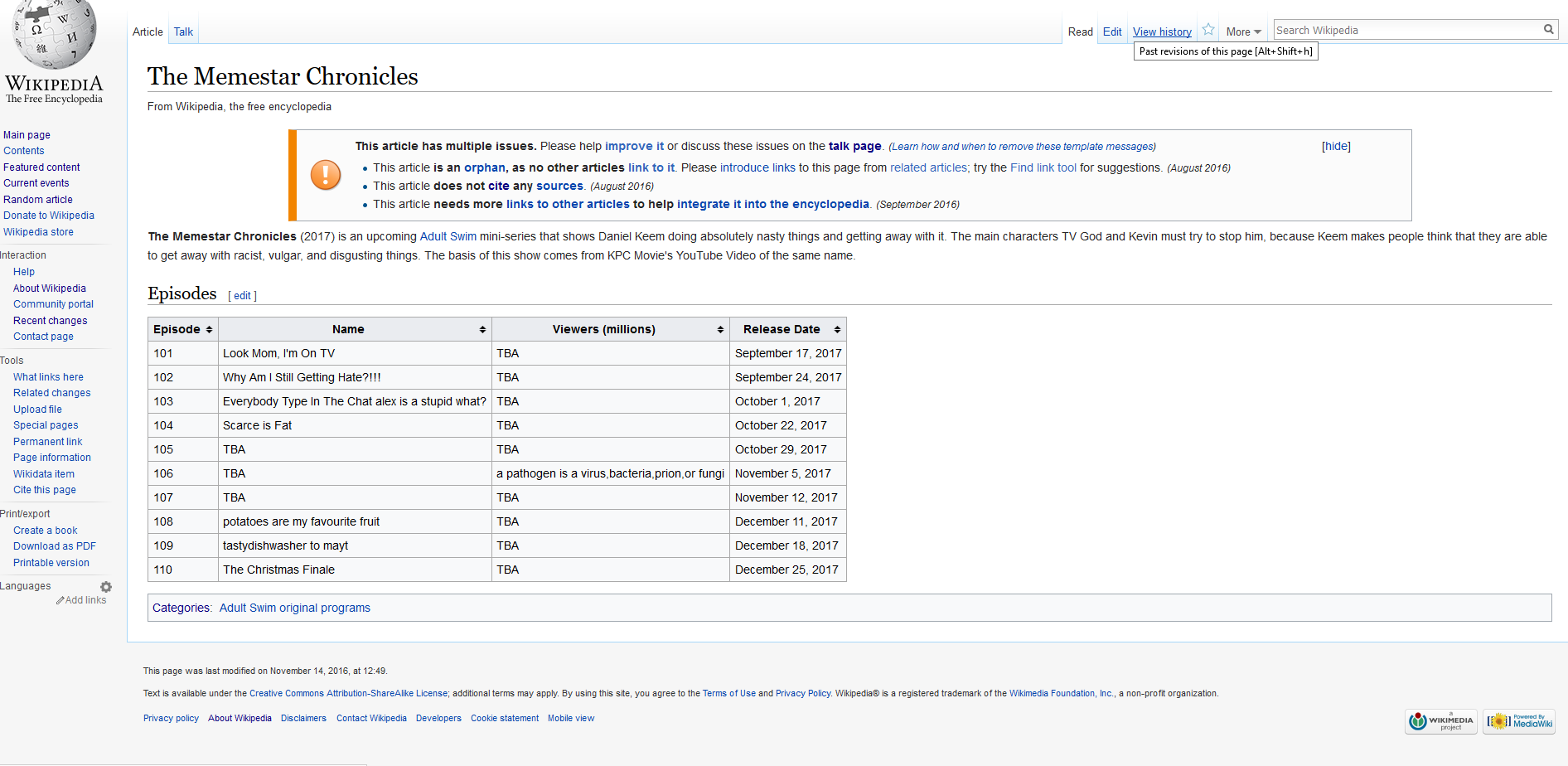Open Contents in sidebar
The width and height of the screenshot is (1568, 766).
pos(24,151)
